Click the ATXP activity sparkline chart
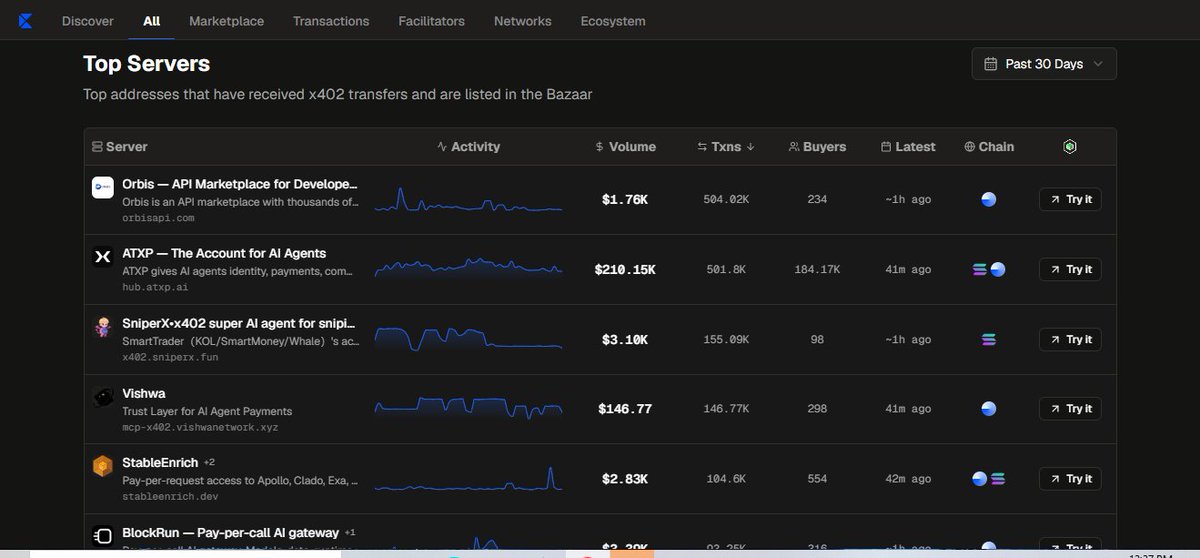The height and width of the screenshot is (558, 1200). pos(468,268)
